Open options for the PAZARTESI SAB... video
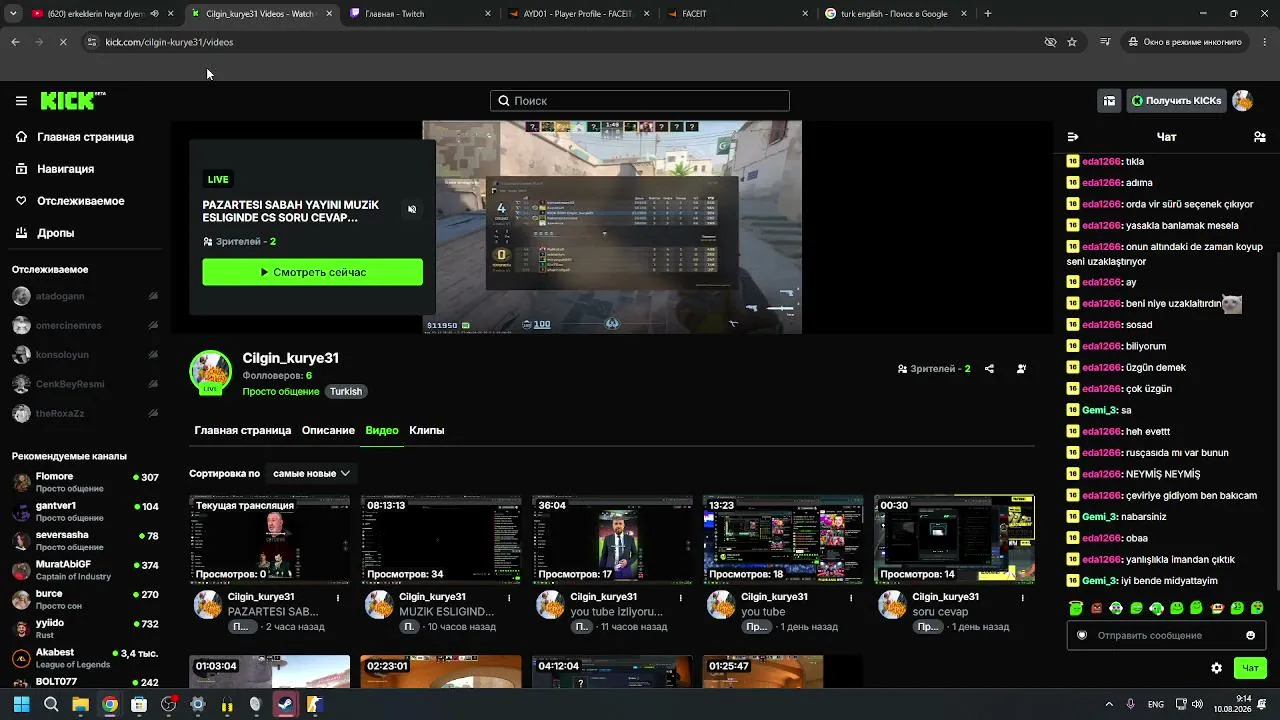 [338, 598]
